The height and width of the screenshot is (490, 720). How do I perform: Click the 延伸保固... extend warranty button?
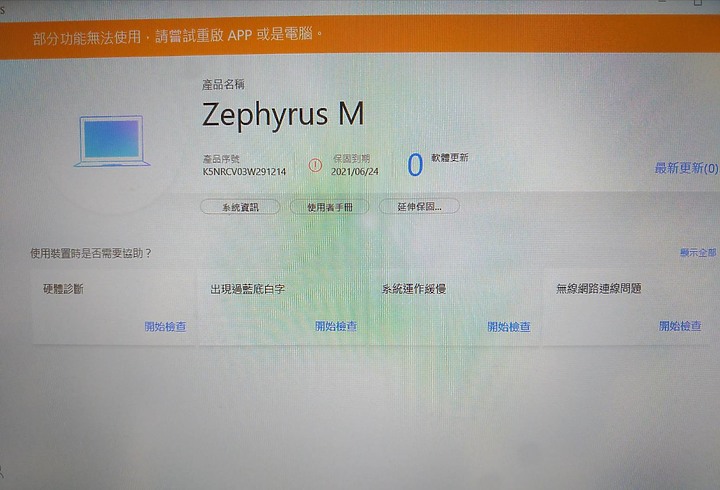[x=419, y=207]
